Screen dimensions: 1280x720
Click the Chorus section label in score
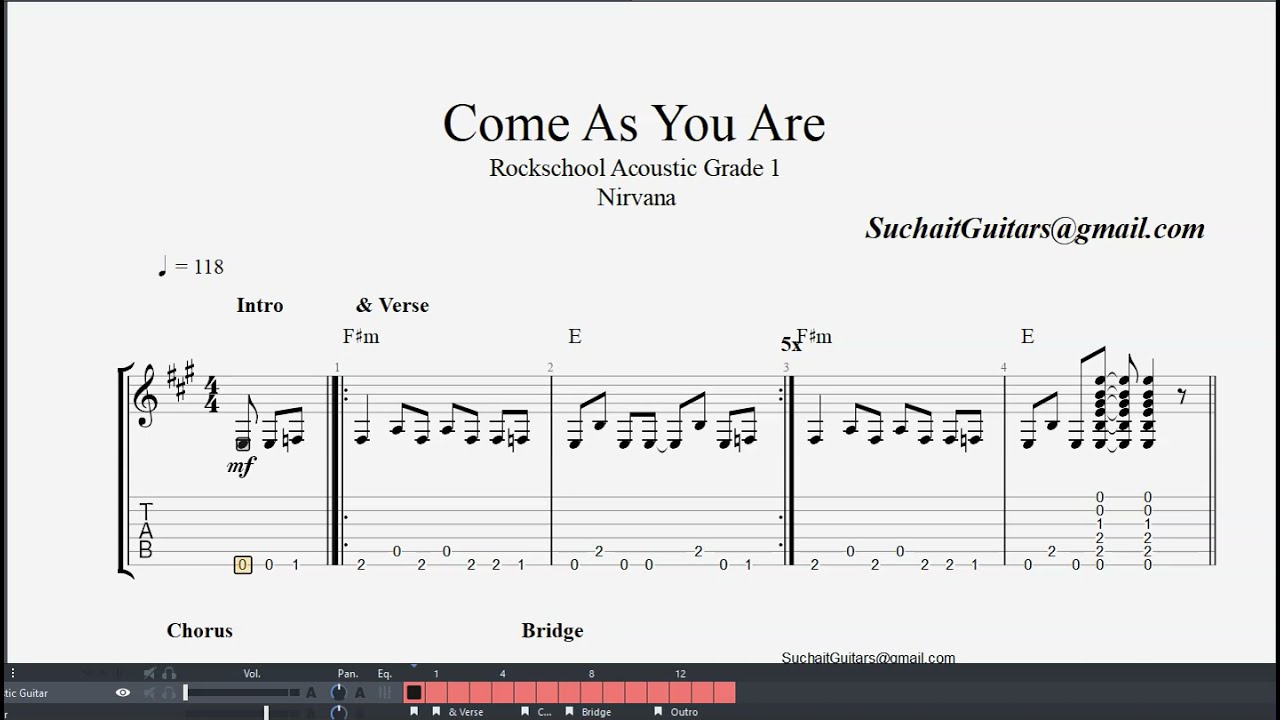pyautogui.click(x=200, y=630)
